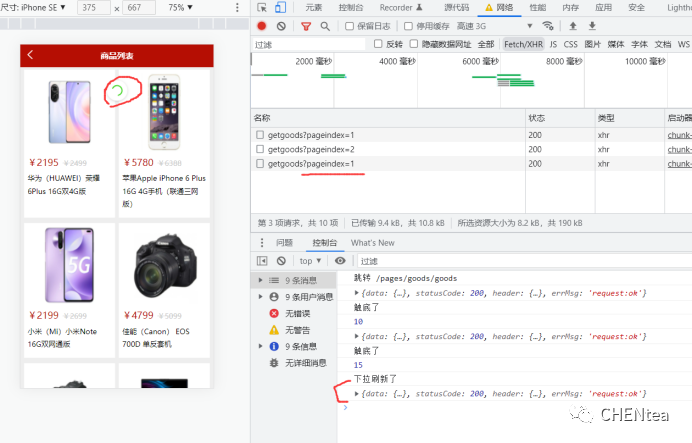692x443 pixels.
Task: Click the import HAR upload arrow icon
Action: [x=573, y=26]
